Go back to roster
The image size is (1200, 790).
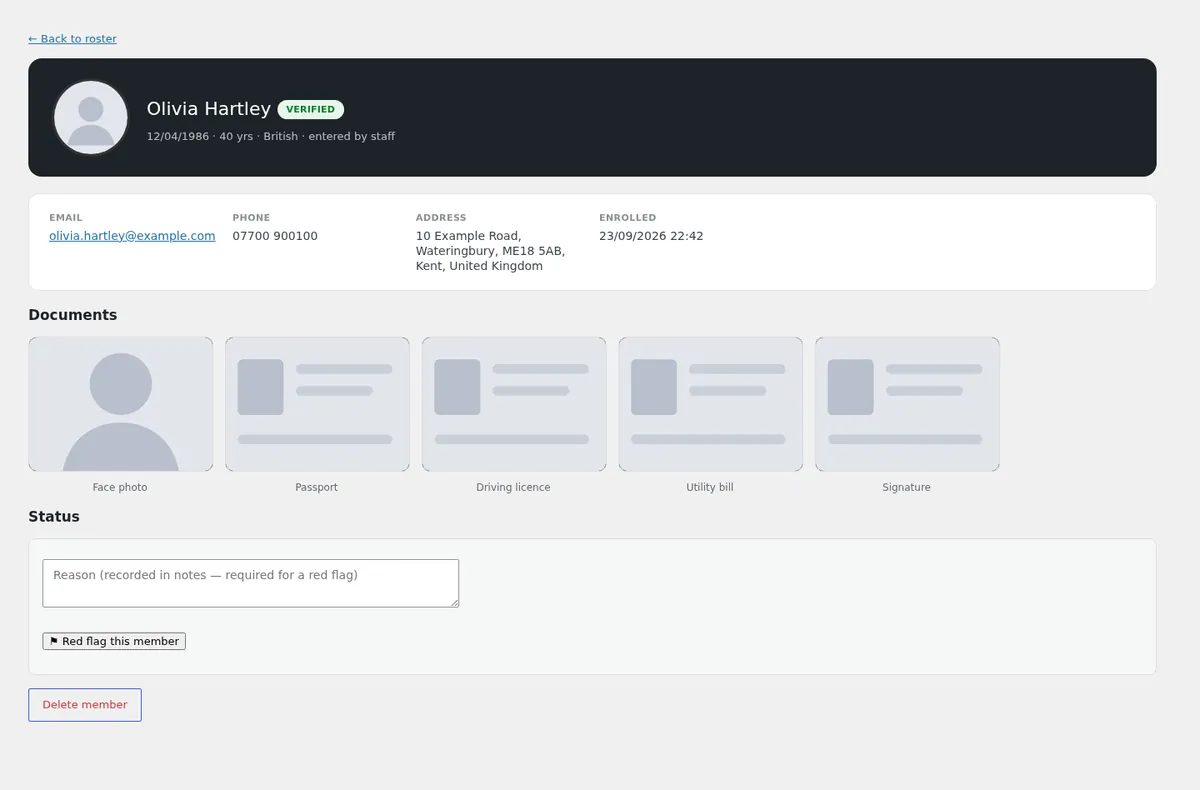pyautogui.click(x=72, y=39)
